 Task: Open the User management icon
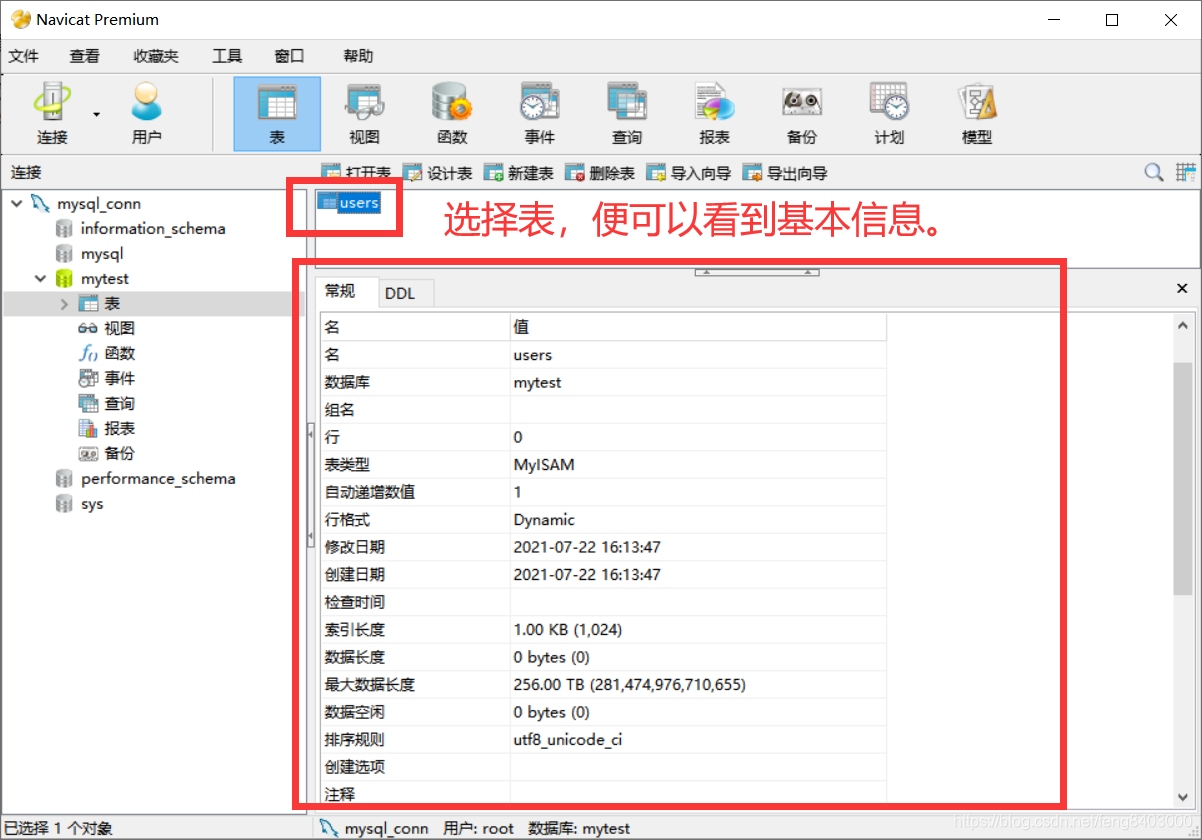coord(146,114)
